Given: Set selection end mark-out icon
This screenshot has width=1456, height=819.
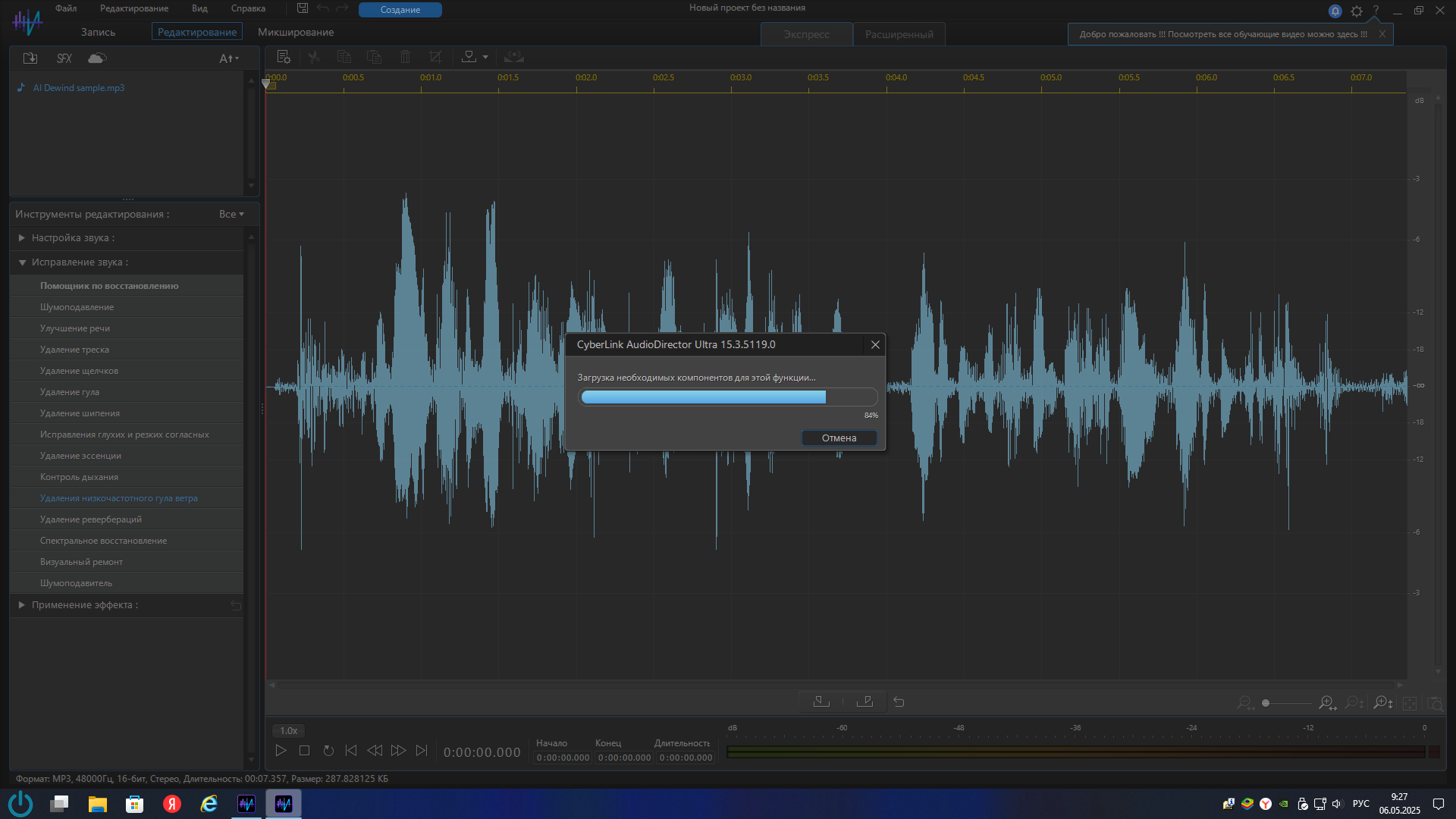Looking at the screenshot, I should 864,702.
